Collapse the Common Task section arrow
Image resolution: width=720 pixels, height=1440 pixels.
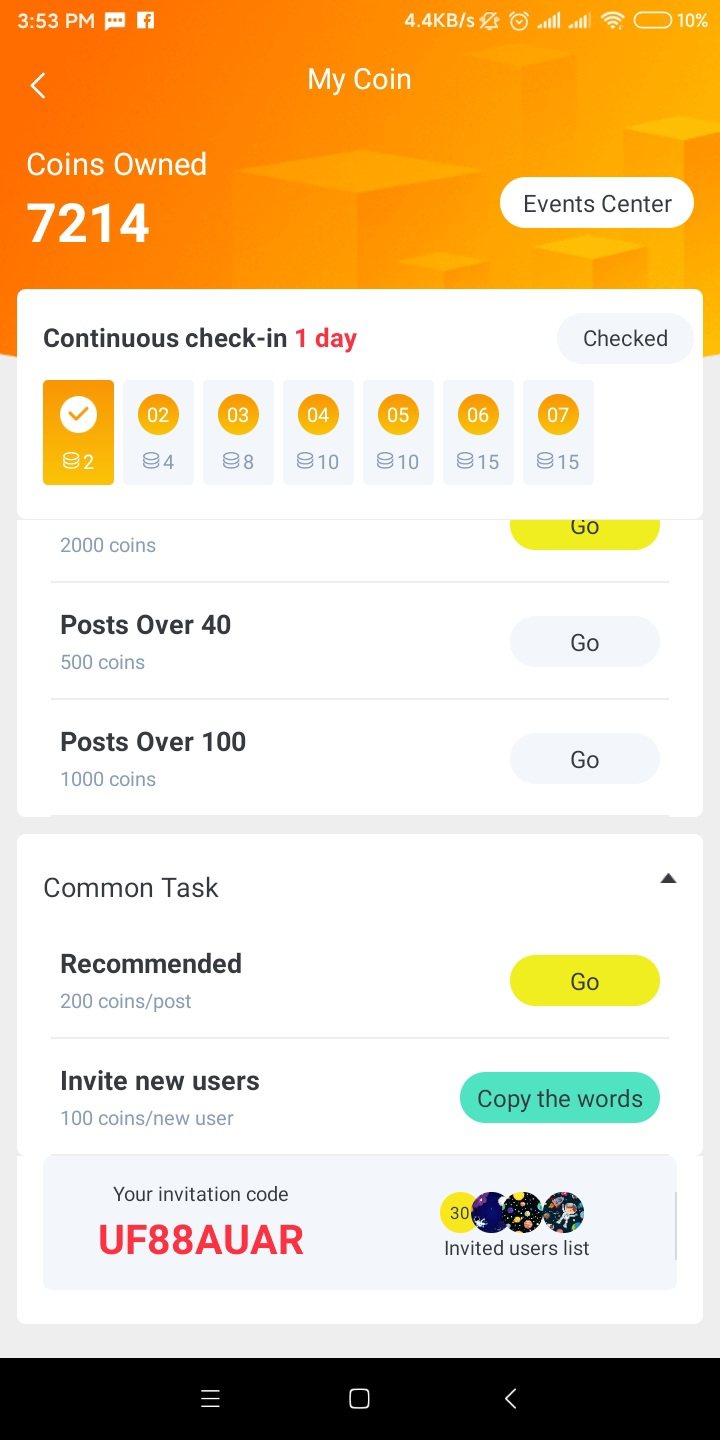tap(669, 879)
